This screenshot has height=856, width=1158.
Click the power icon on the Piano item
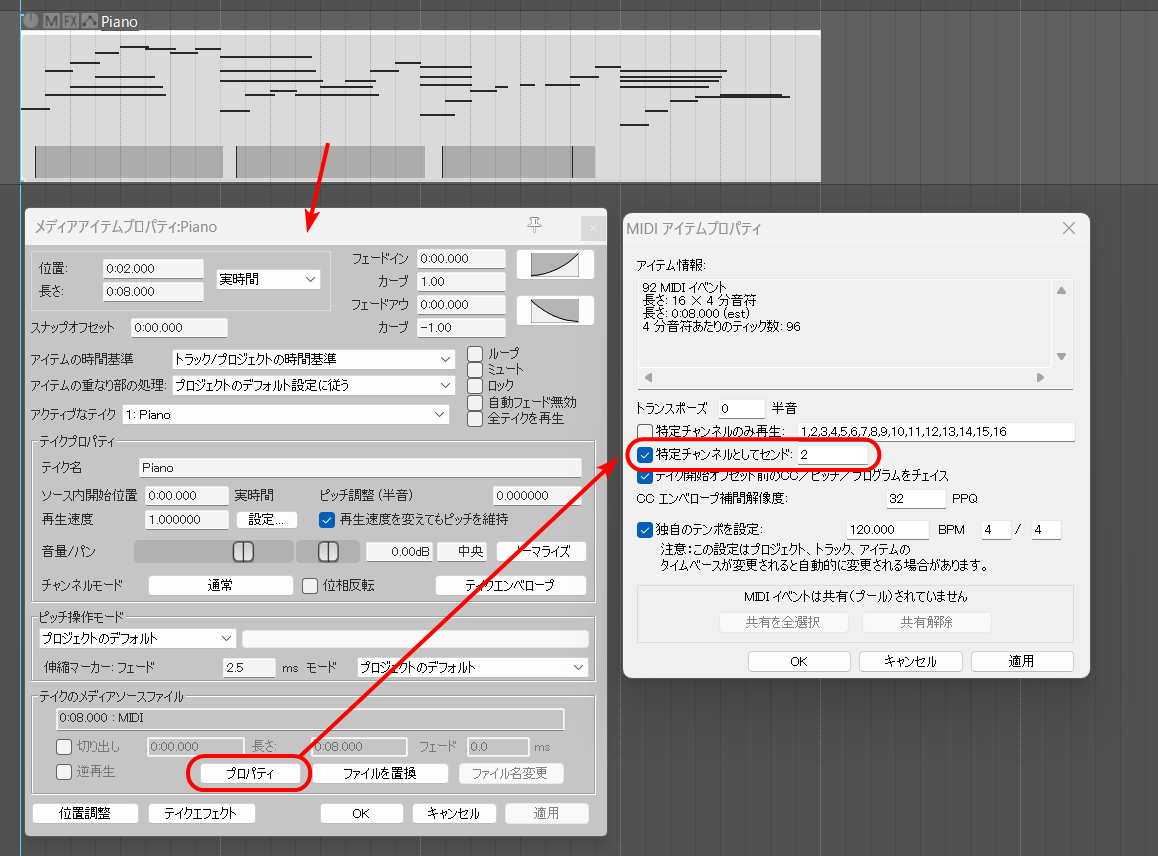[x=30, y=20]
